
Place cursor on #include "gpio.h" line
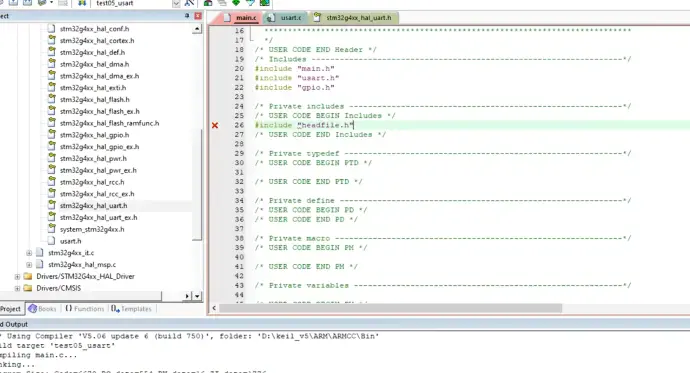pyautogui.click(x=294, y=88)
